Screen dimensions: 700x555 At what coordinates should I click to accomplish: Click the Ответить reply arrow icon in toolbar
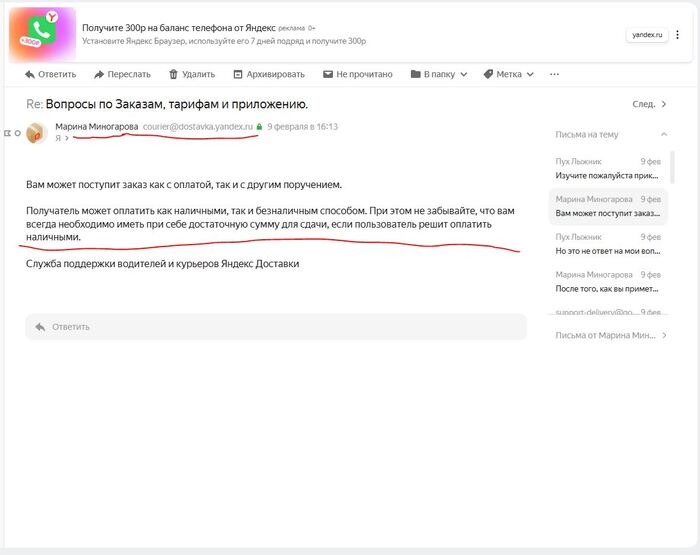pos(29,75)
